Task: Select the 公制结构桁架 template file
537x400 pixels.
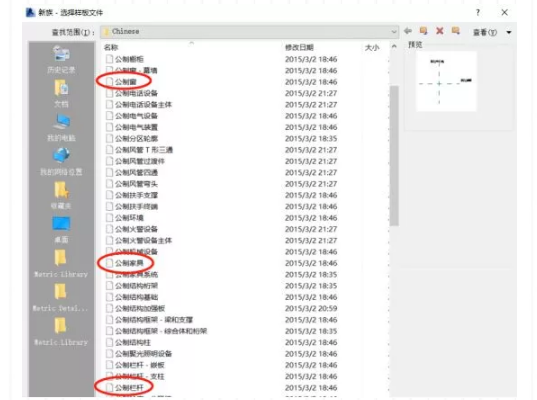Action: coord(132,286)
